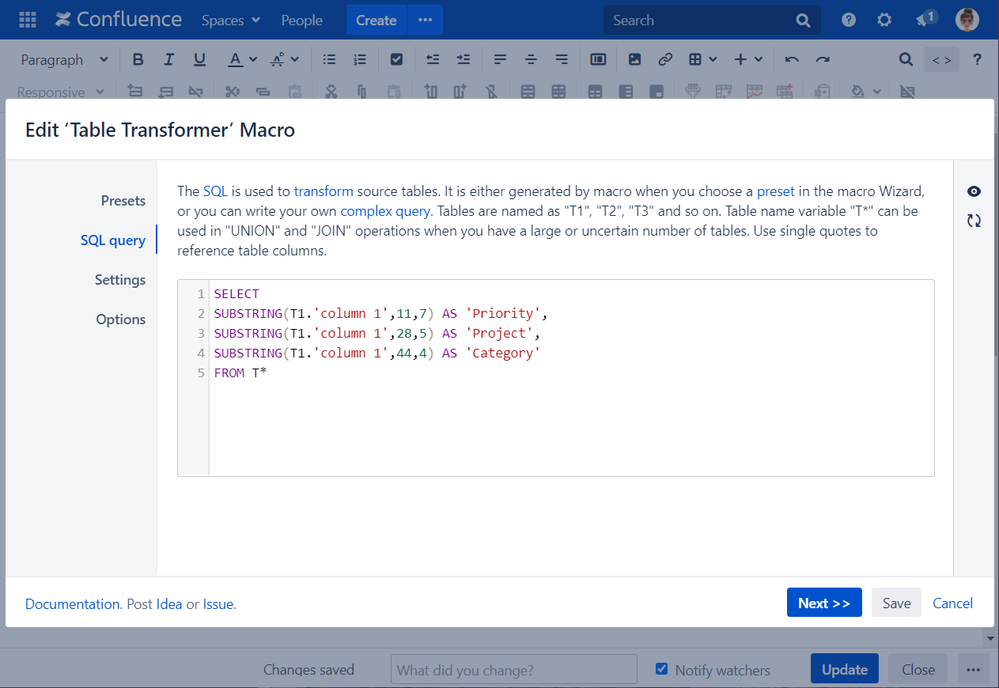Image resolution: width=999 pixels, height=688 pixels.
Task: Open the notifications megaphone icon
Action: click(924, 20)
